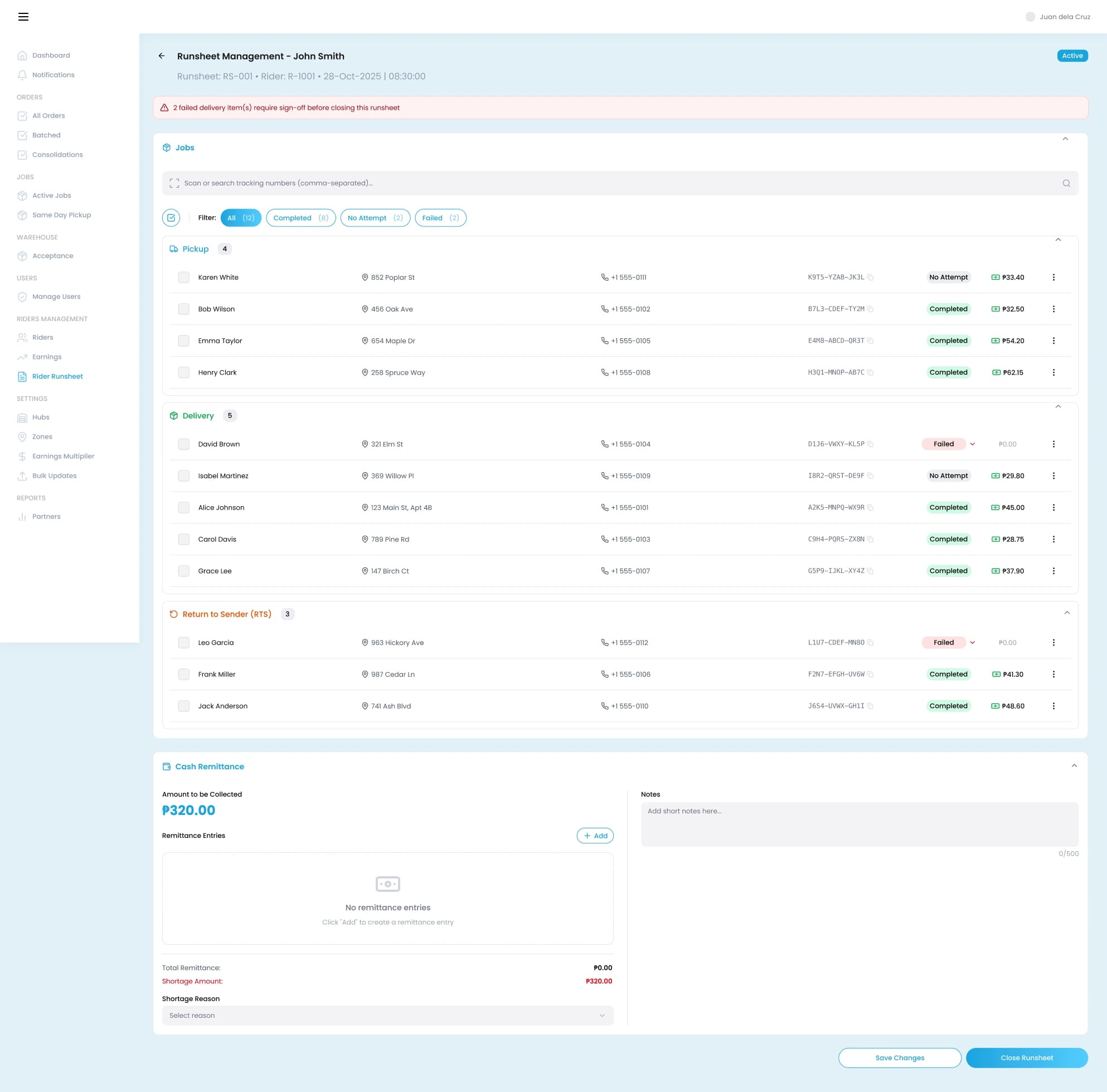Open the three-dot menu for Karen White

coord(1053,277)
